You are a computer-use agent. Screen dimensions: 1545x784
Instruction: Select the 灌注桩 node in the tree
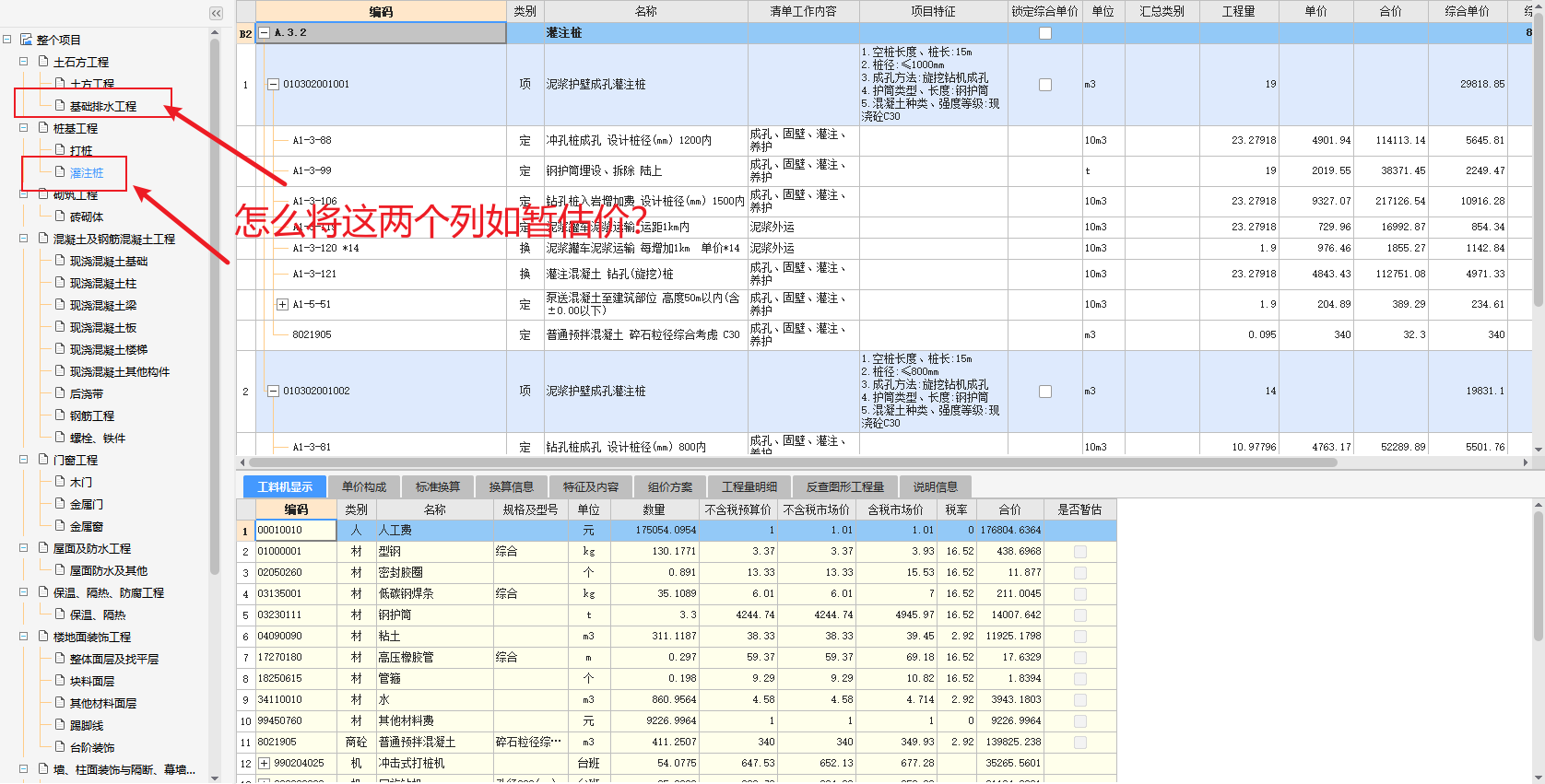click(87, 173)
